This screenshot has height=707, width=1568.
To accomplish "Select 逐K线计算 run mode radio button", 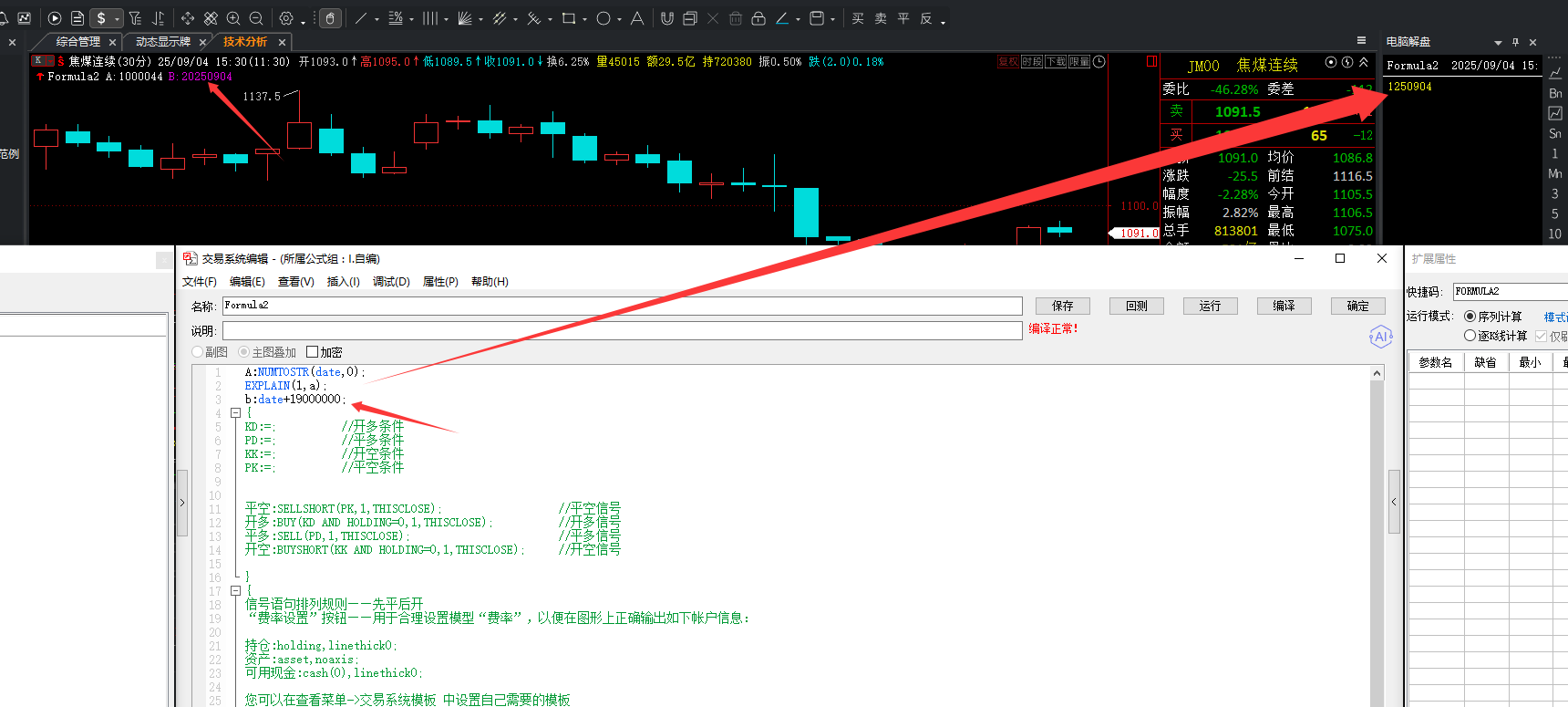I will coord(1470,336).
